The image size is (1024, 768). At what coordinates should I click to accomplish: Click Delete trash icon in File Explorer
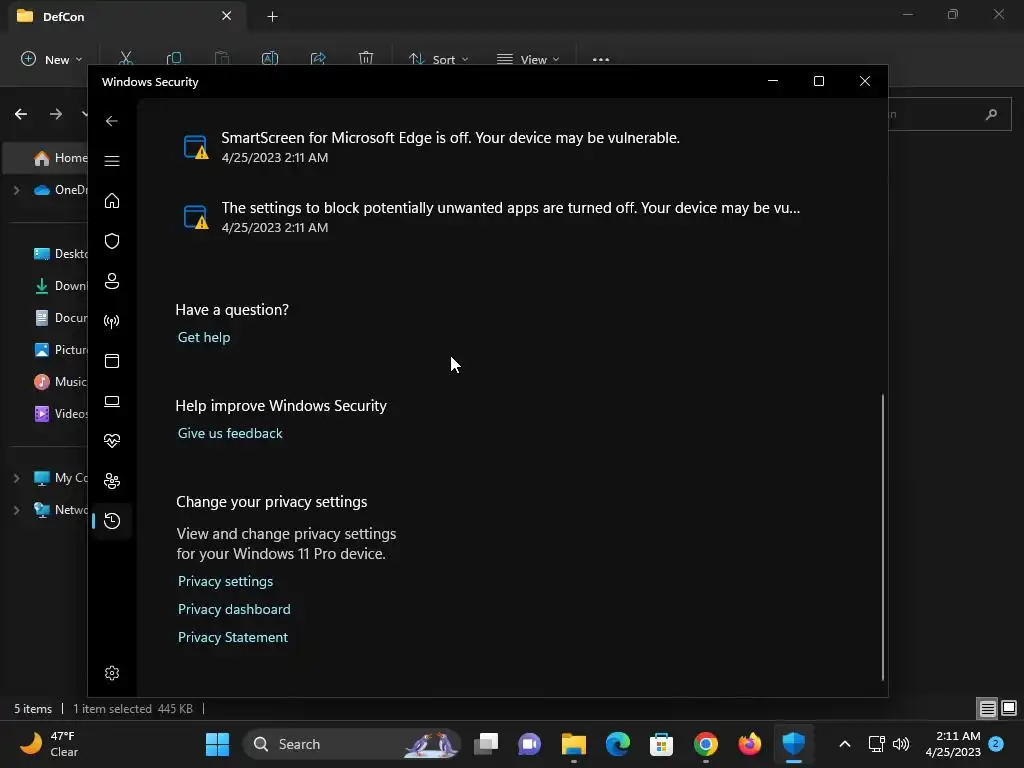[x=366, y=58]
